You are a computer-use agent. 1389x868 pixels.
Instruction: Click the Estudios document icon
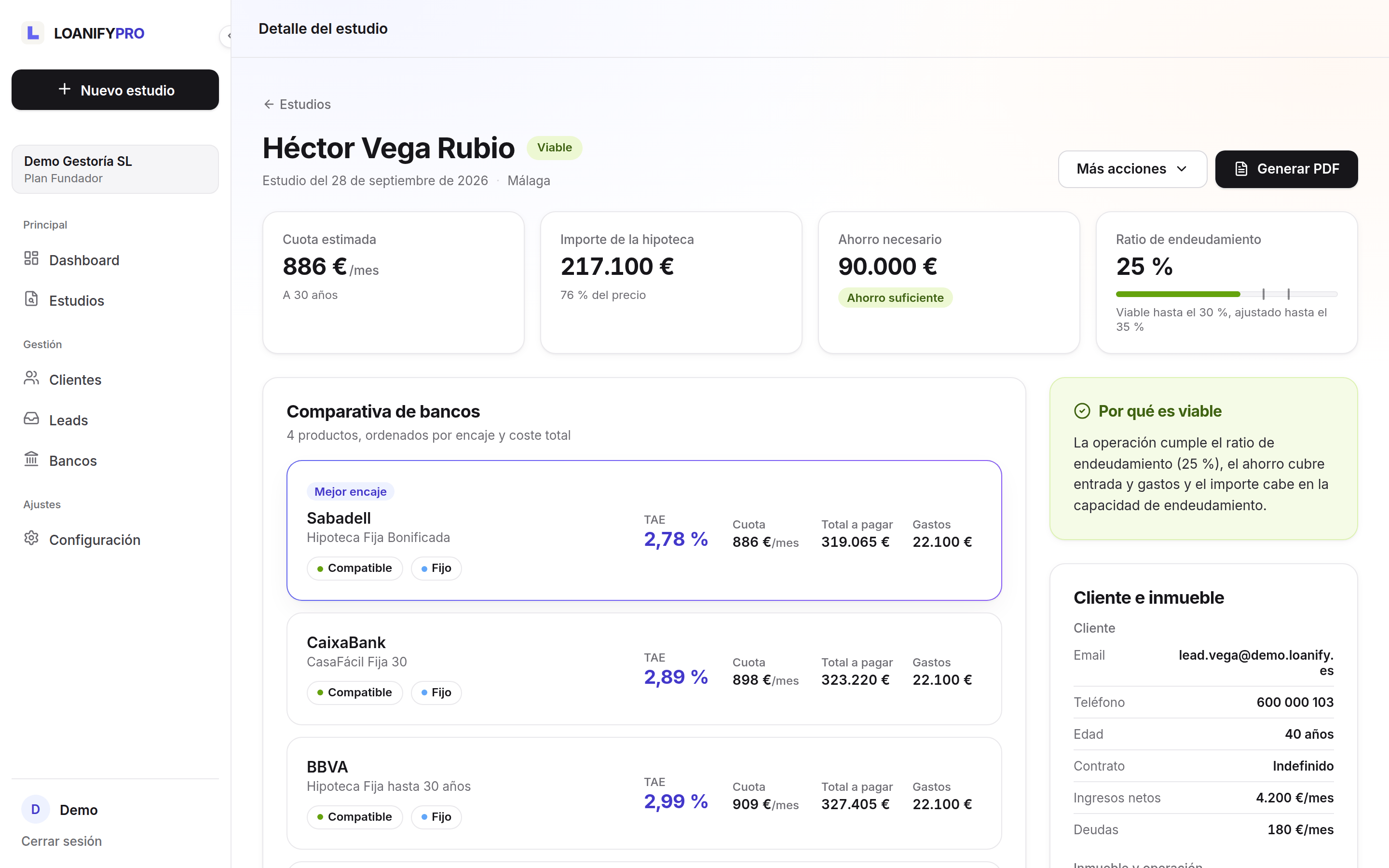31,299
